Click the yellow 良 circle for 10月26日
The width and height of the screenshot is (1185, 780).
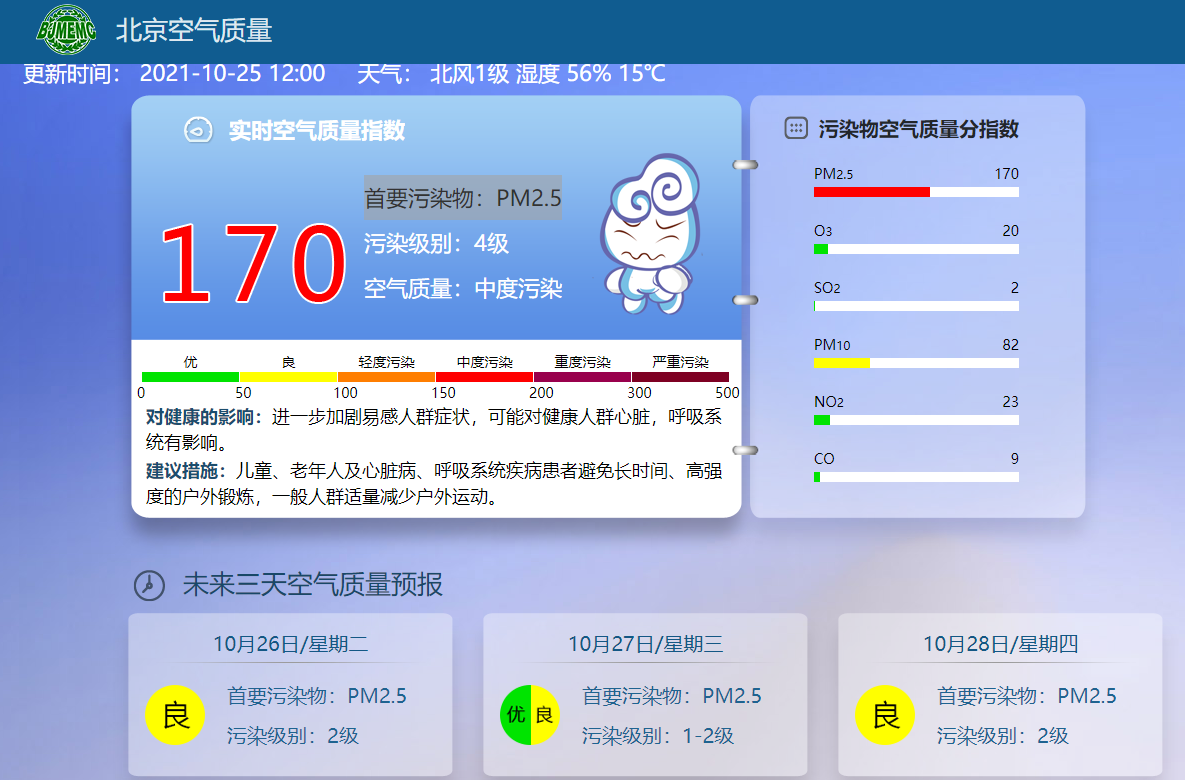[175, 715]
